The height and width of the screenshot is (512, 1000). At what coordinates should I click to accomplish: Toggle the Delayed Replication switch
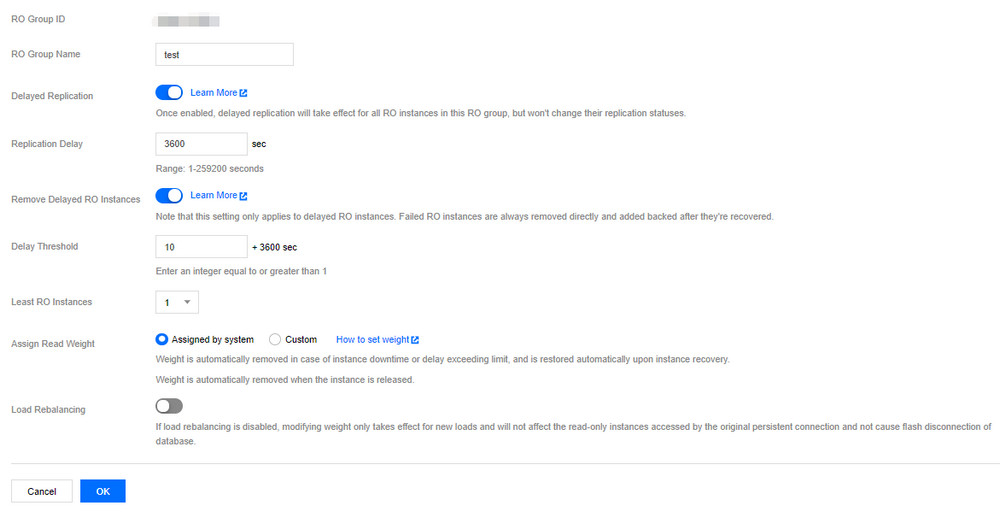[x=169, y=93]
